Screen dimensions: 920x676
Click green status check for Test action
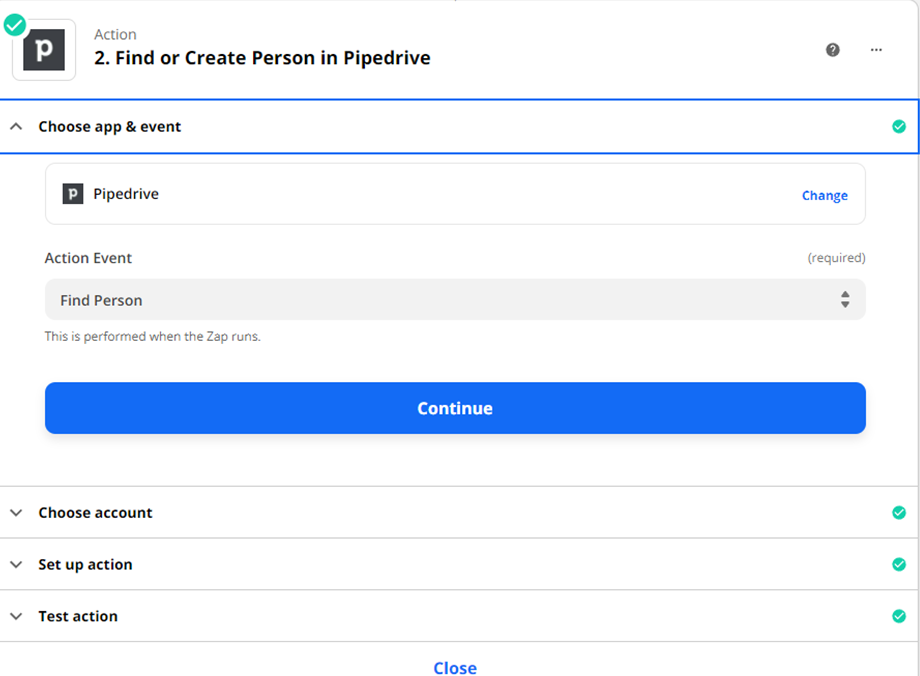pos(898,617)
